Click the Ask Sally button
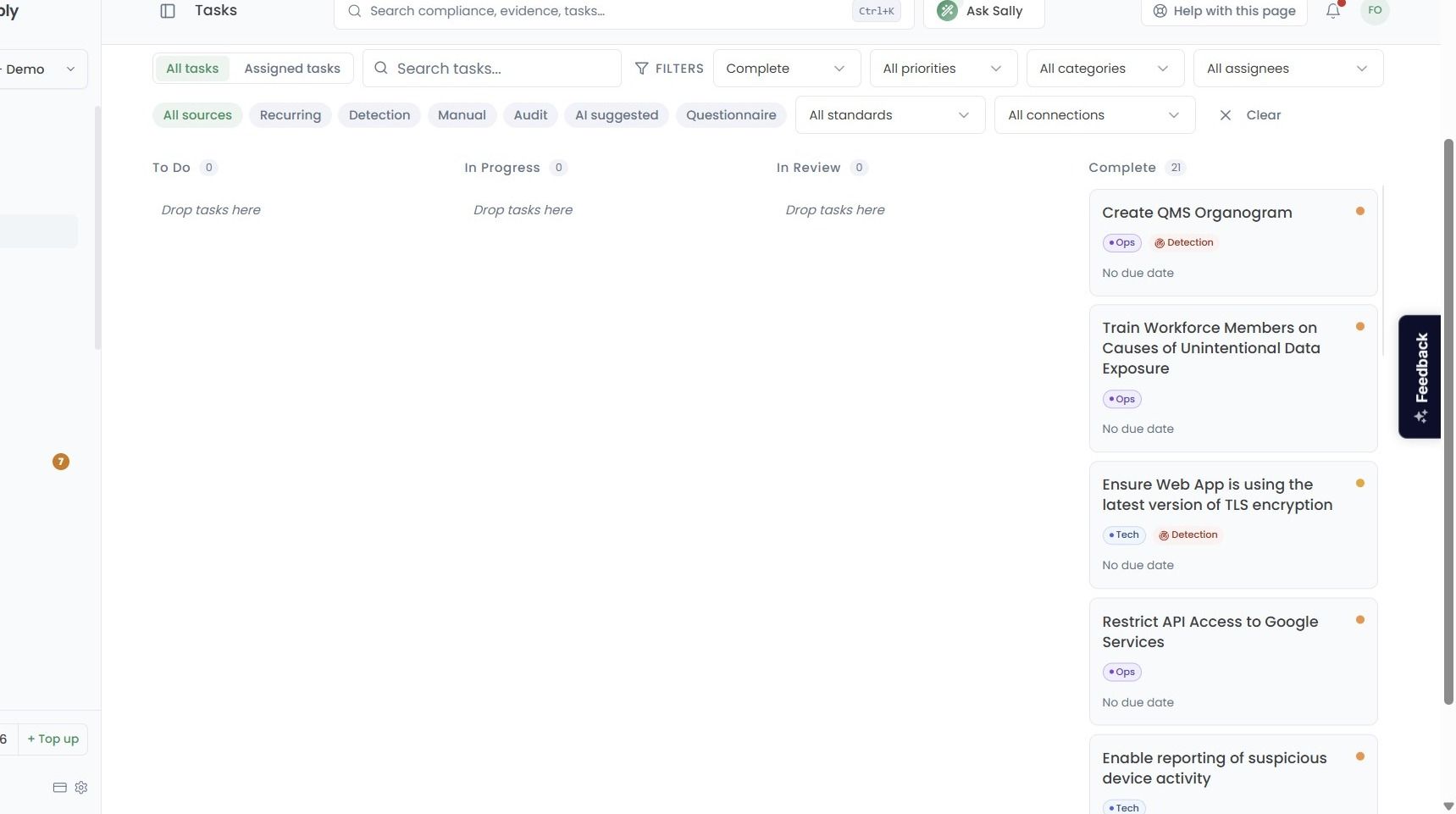Viewport: 1456px width, 814px height. pos(983,11)
